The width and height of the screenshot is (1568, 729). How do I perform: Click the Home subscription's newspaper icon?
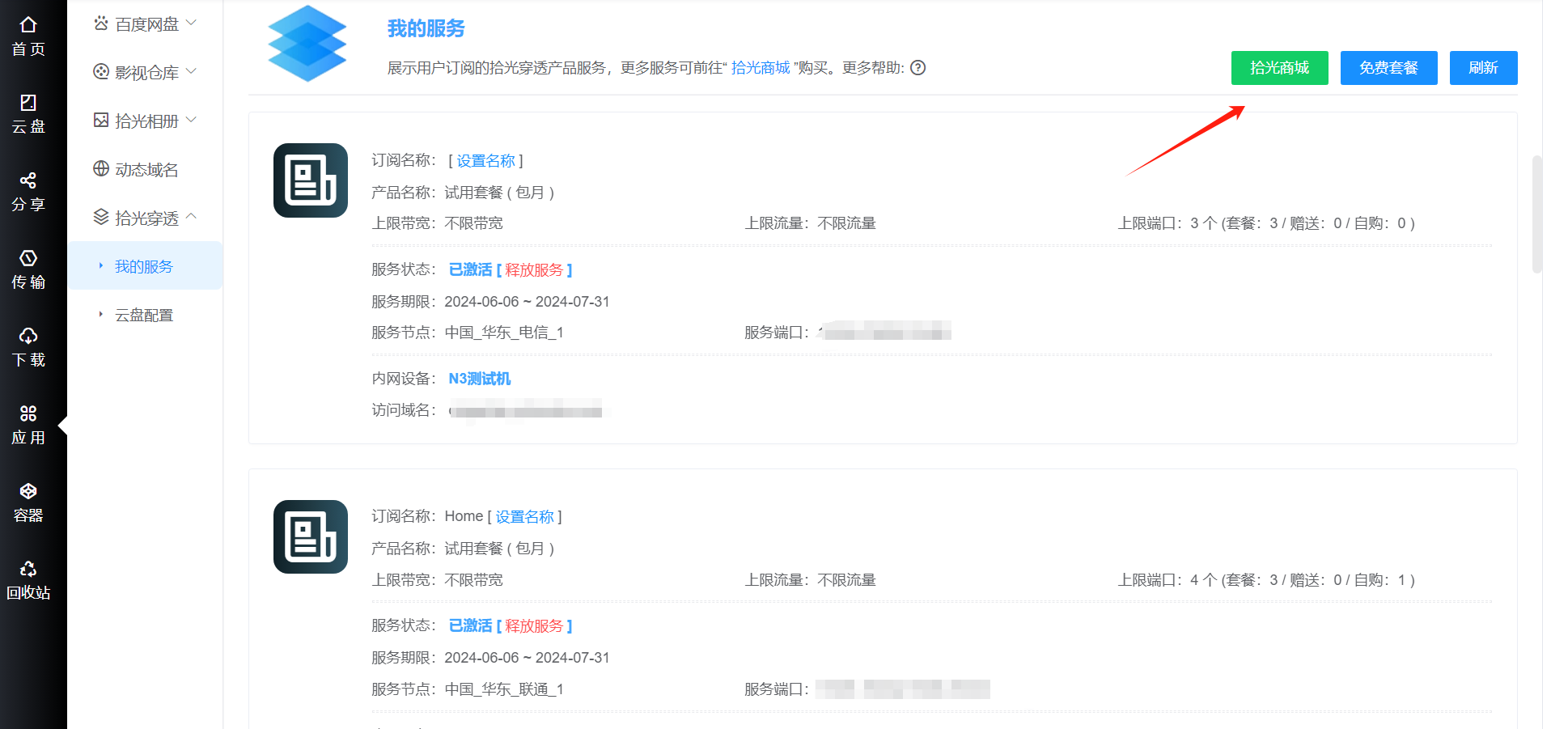(x=311, y=536)
